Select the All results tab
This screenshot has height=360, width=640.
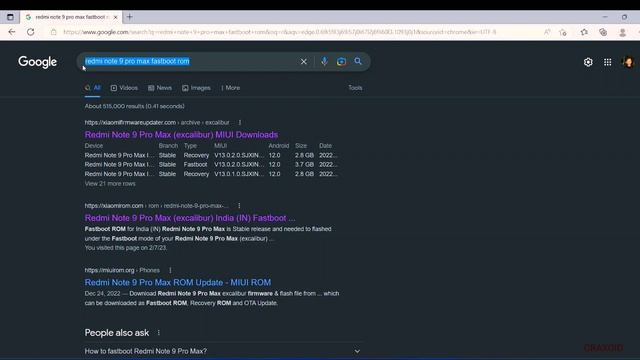click(93, 88)
